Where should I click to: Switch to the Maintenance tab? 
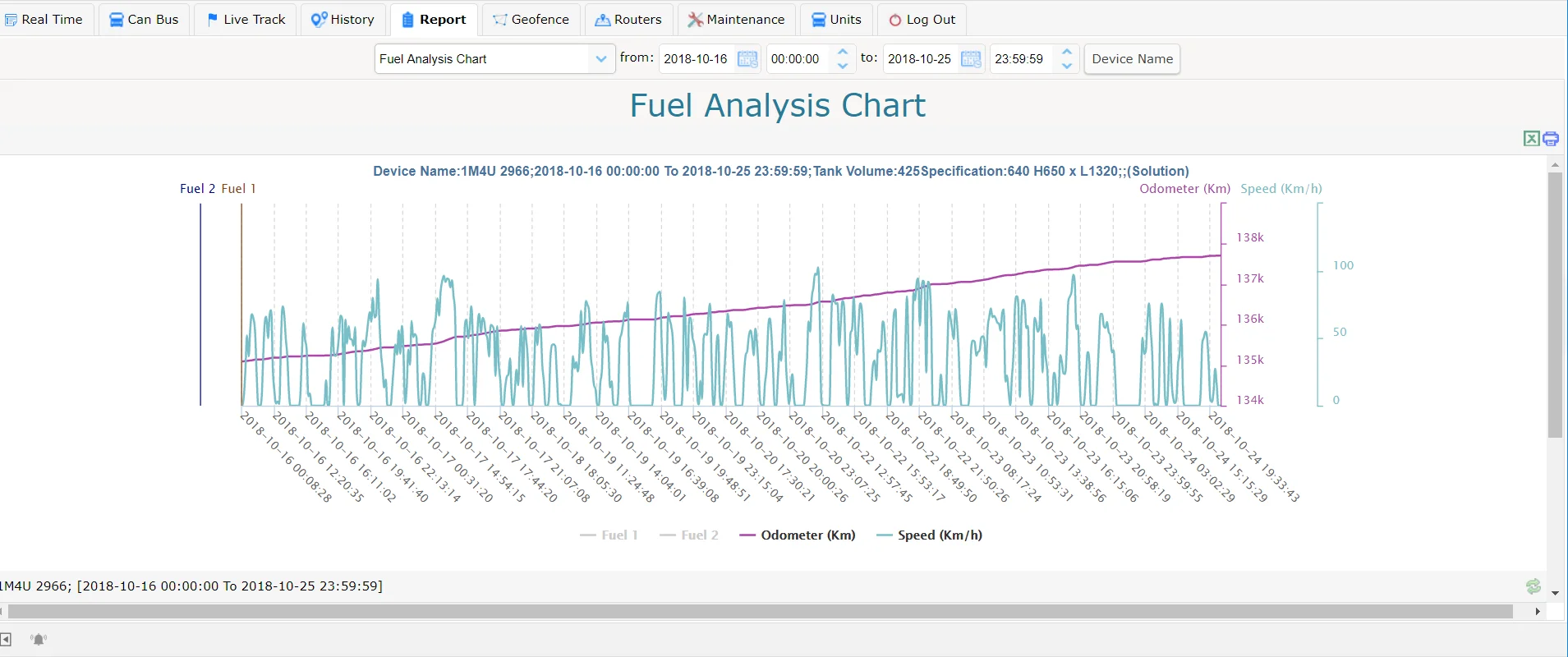pos(736,20)
